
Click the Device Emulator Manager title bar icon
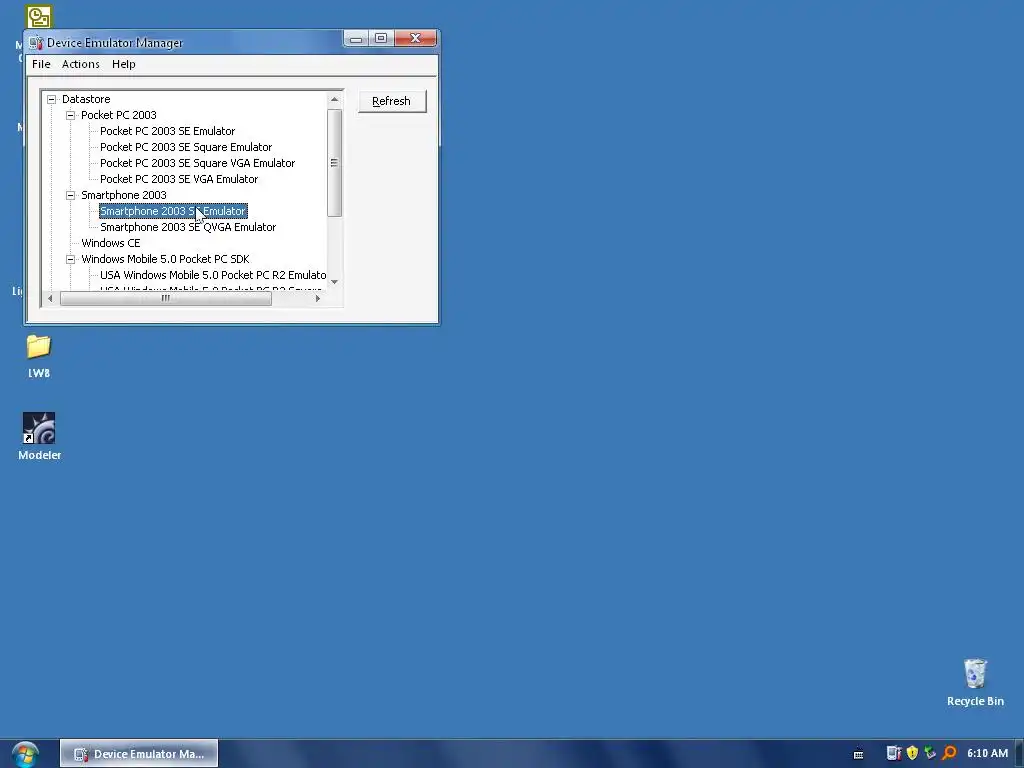tap(36, 42)
